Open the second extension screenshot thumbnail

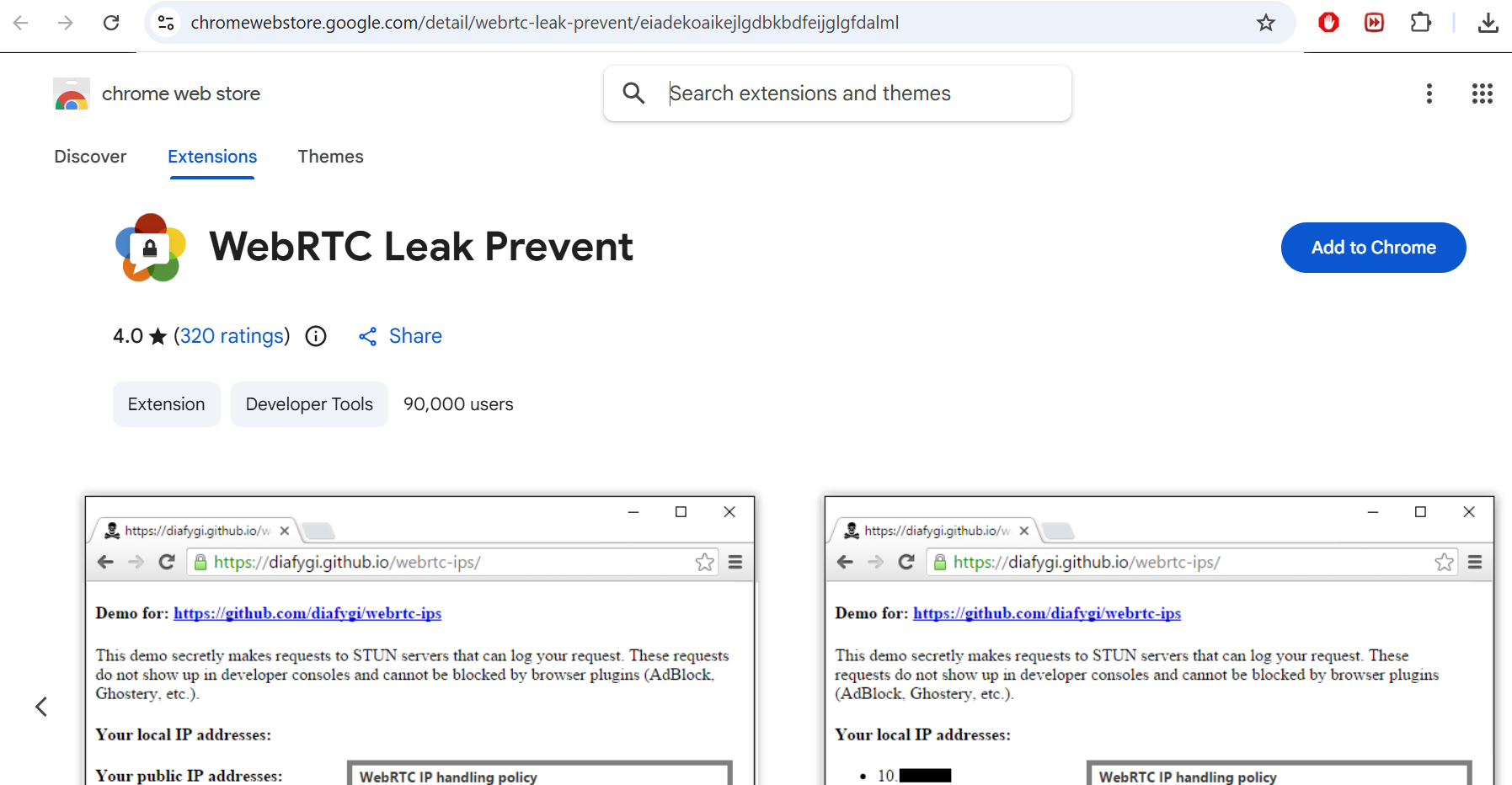click(1159, 640)
